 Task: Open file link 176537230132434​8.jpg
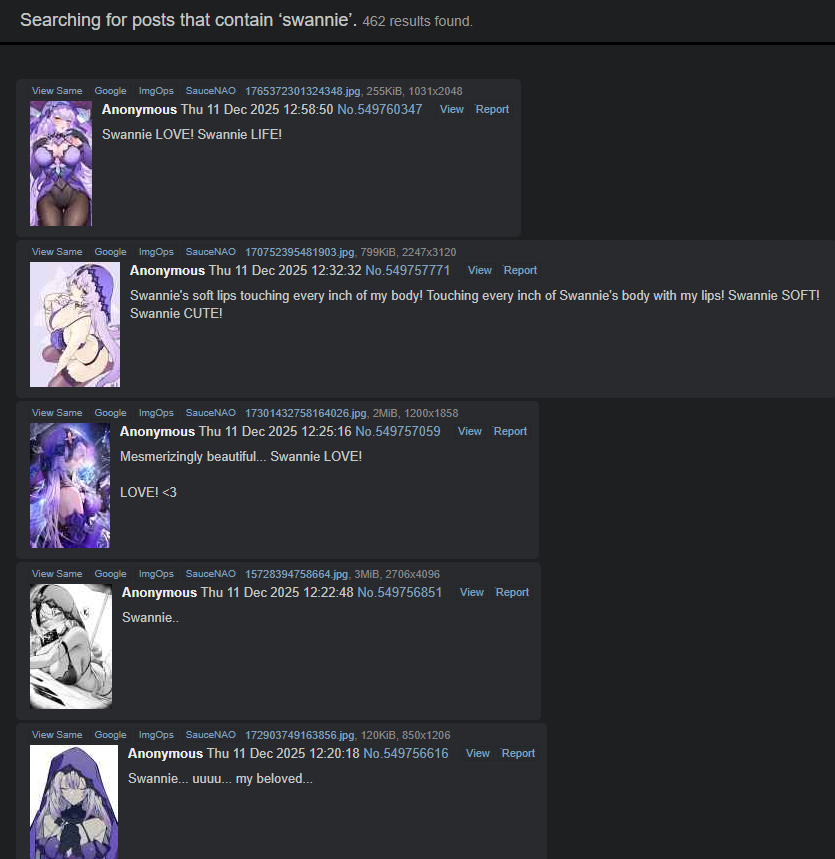tap(302, 91)
